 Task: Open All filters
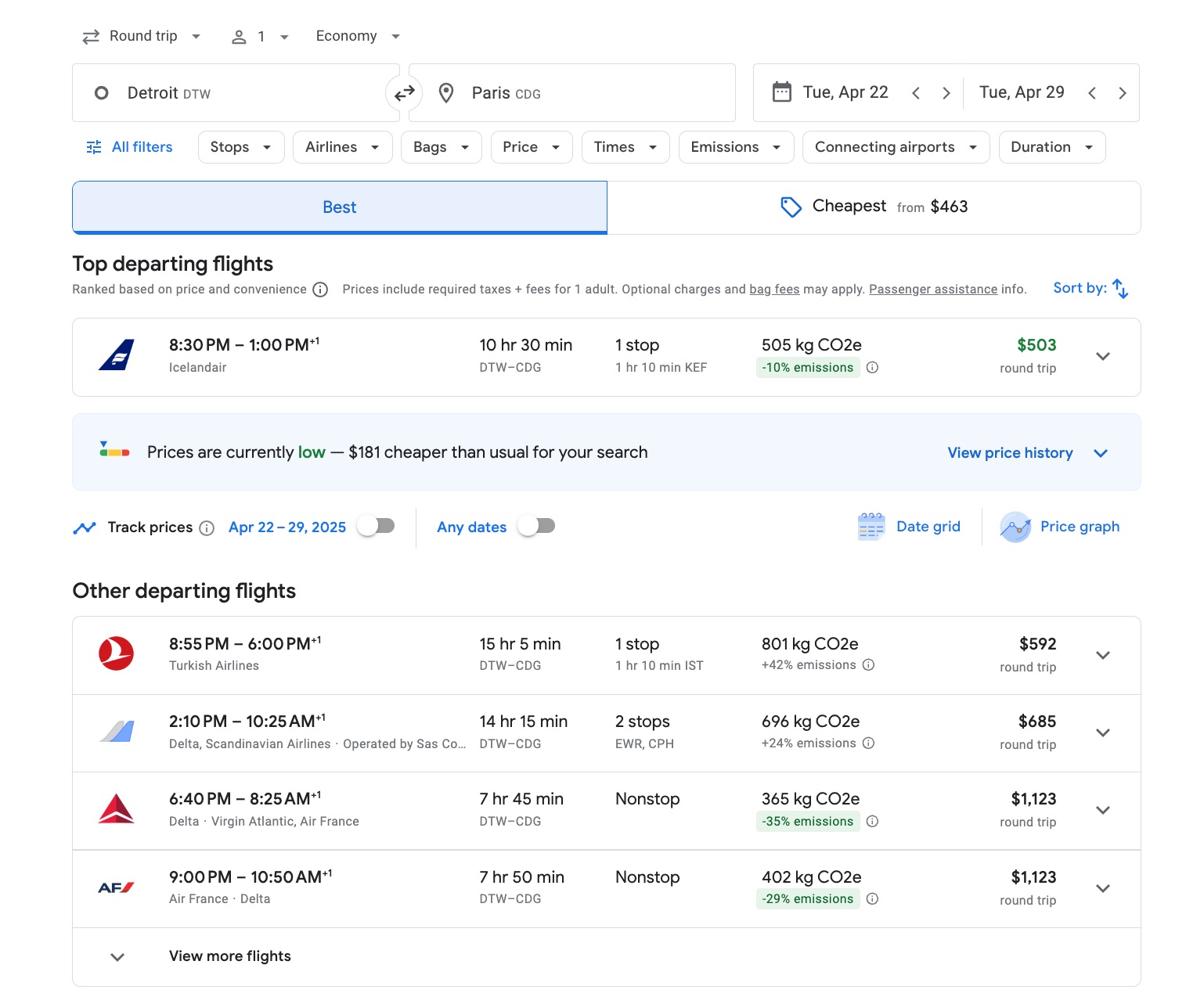point(128,146)
